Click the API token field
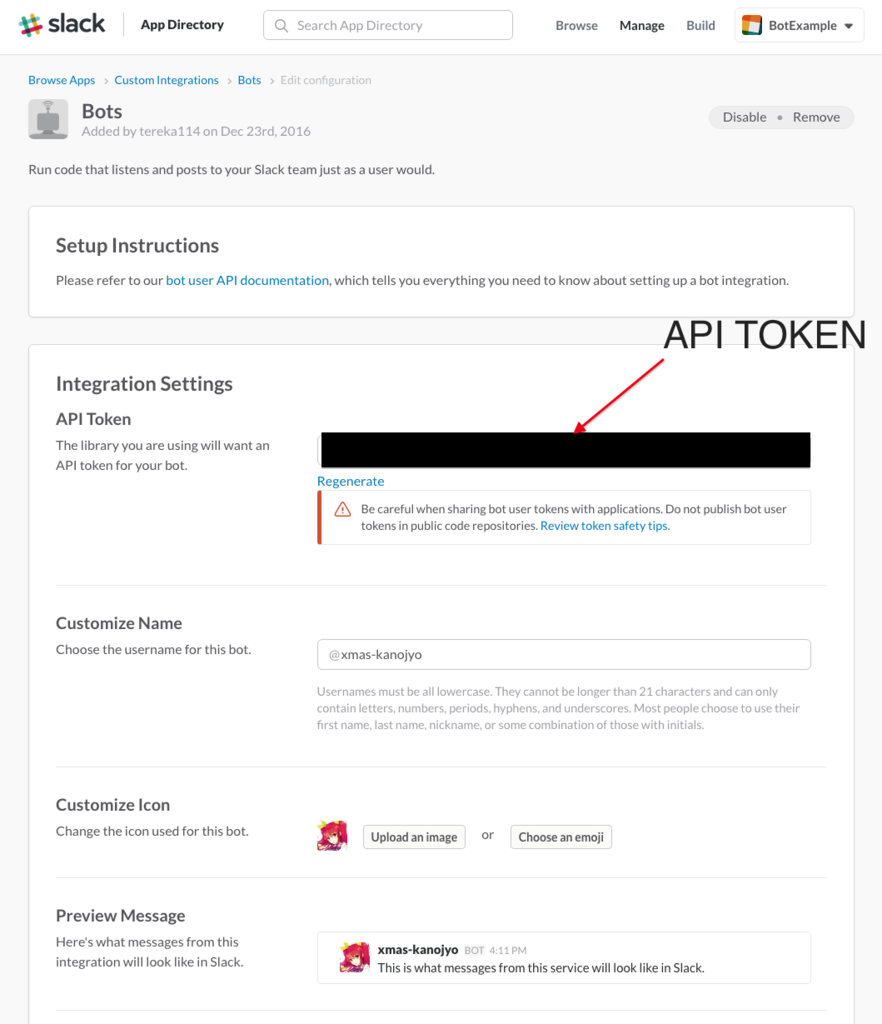Screen dimensions: 882x1024 (564, 450)
